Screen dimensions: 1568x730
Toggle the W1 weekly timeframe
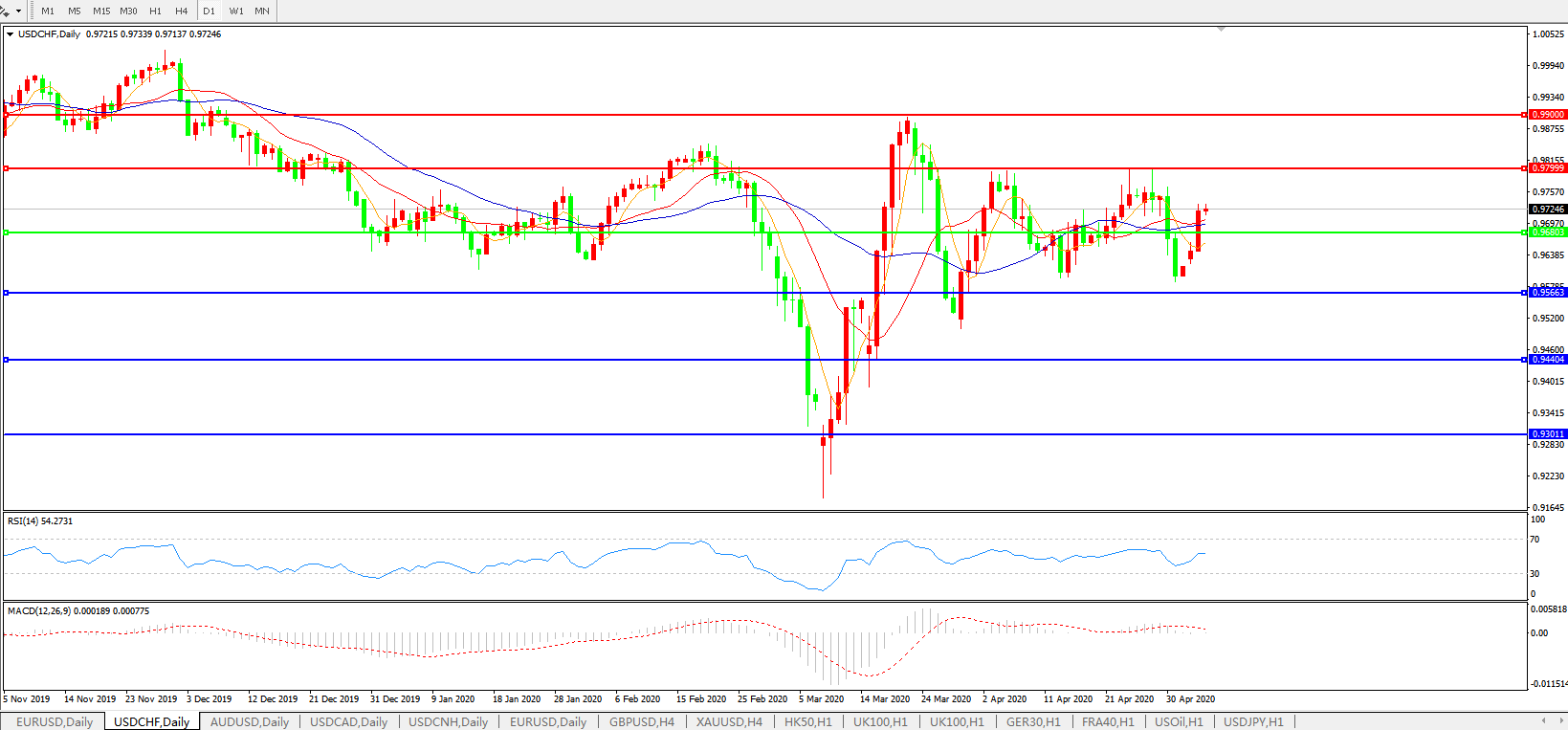pos(236,11)
